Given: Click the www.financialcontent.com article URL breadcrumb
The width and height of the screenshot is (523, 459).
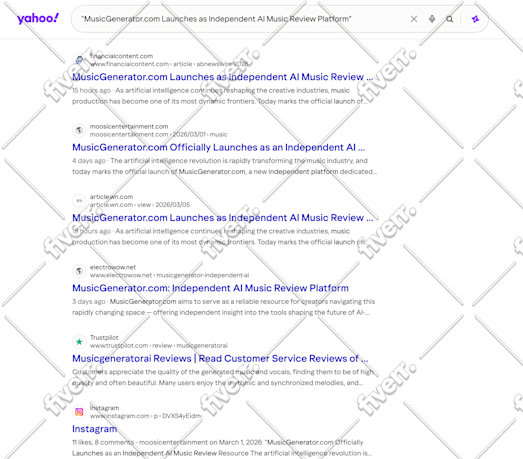Looking at the screenshot, I should [169, 64].
